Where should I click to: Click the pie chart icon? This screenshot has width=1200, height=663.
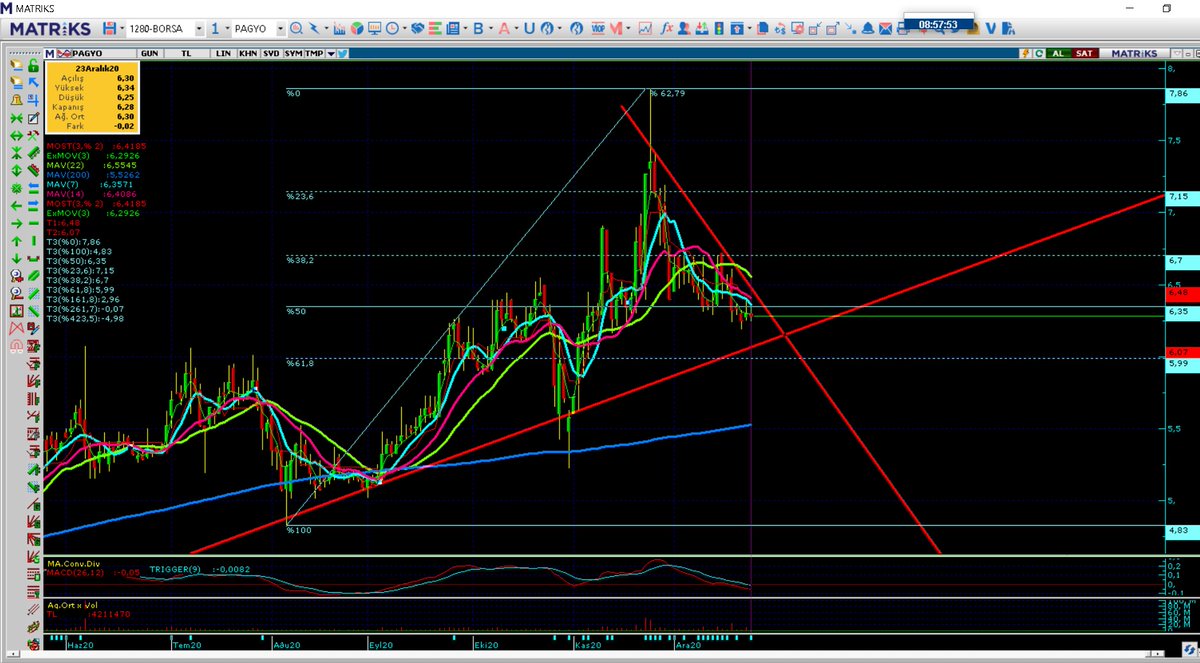356,28
